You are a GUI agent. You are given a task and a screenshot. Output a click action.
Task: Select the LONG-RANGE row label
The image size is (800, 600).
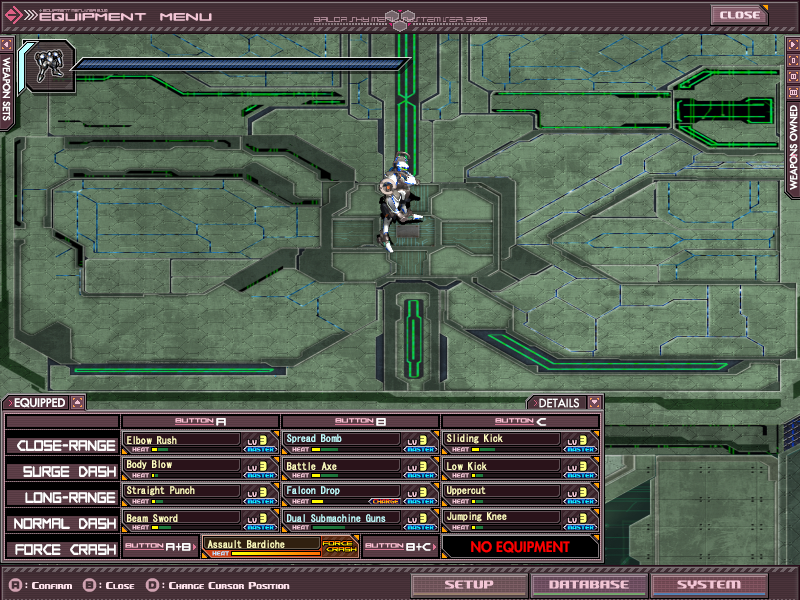tap(62, 497)
